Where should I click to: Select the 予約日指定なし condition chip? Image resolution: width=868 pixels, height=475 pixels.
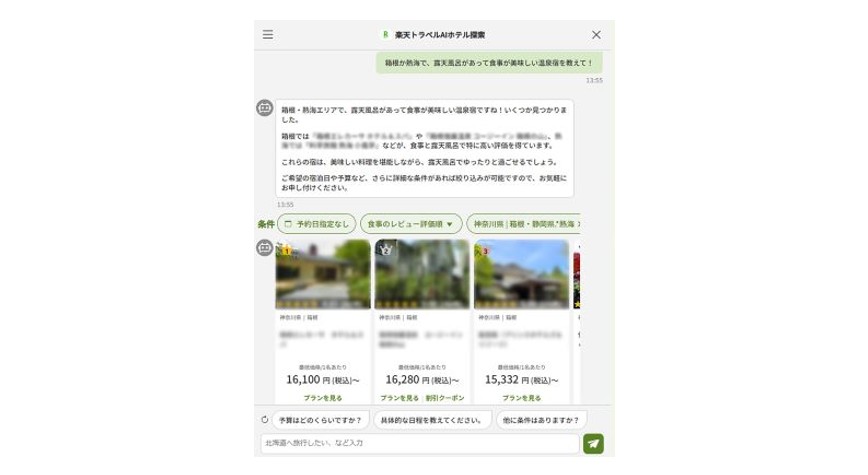(x=317, y=224)
